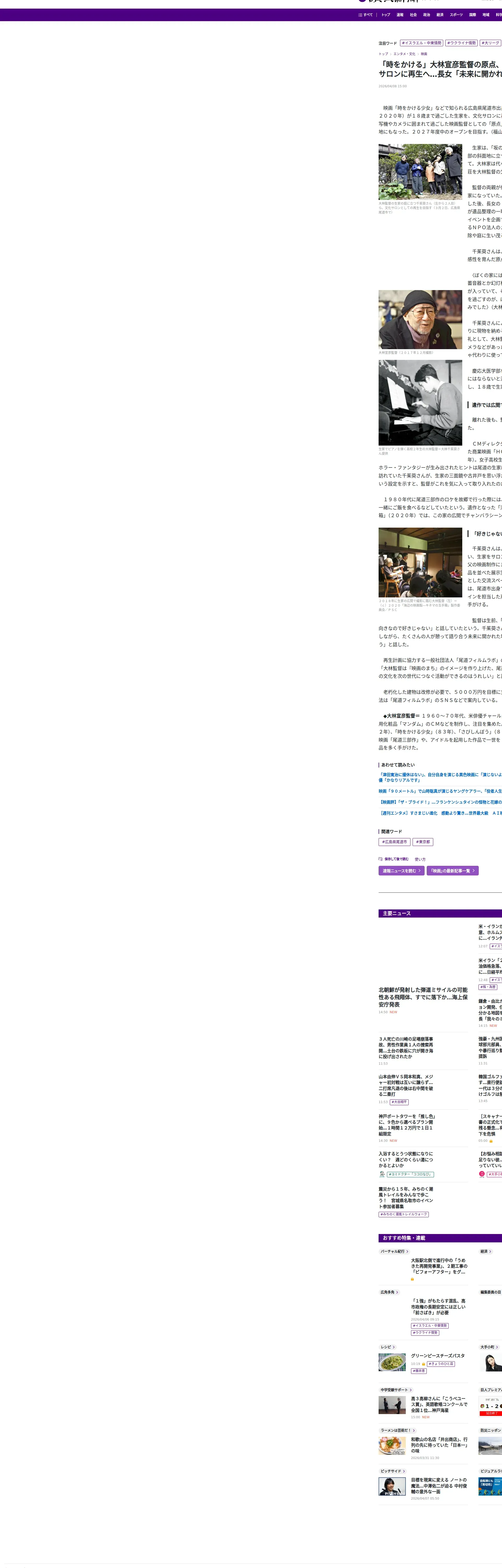The height and width of the screenshot is (1568, 502).
Task: Click the #きょうのひと皿 tag
Action: [x=441, y=1364]
